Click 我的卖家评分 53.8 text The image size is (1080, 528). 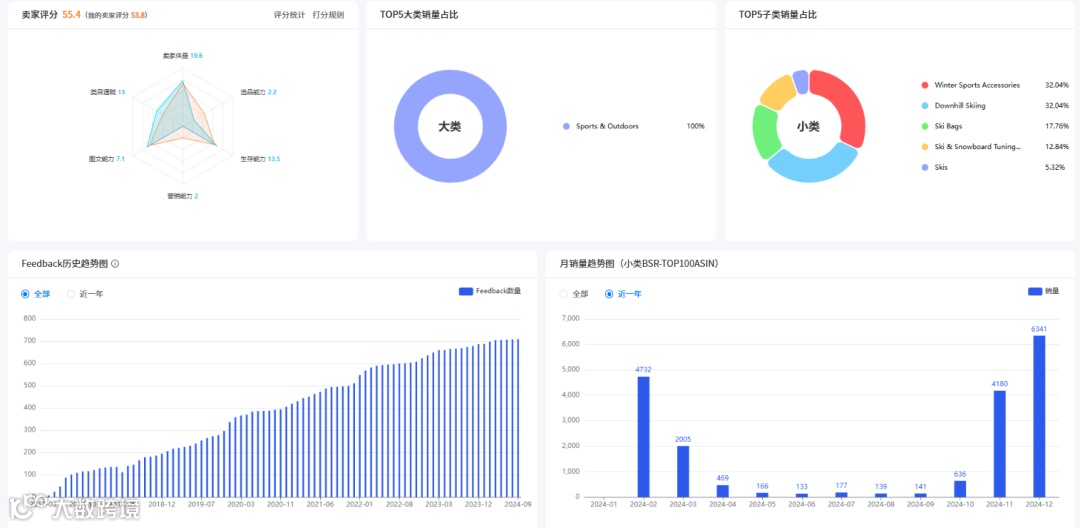tap(116, 15)
